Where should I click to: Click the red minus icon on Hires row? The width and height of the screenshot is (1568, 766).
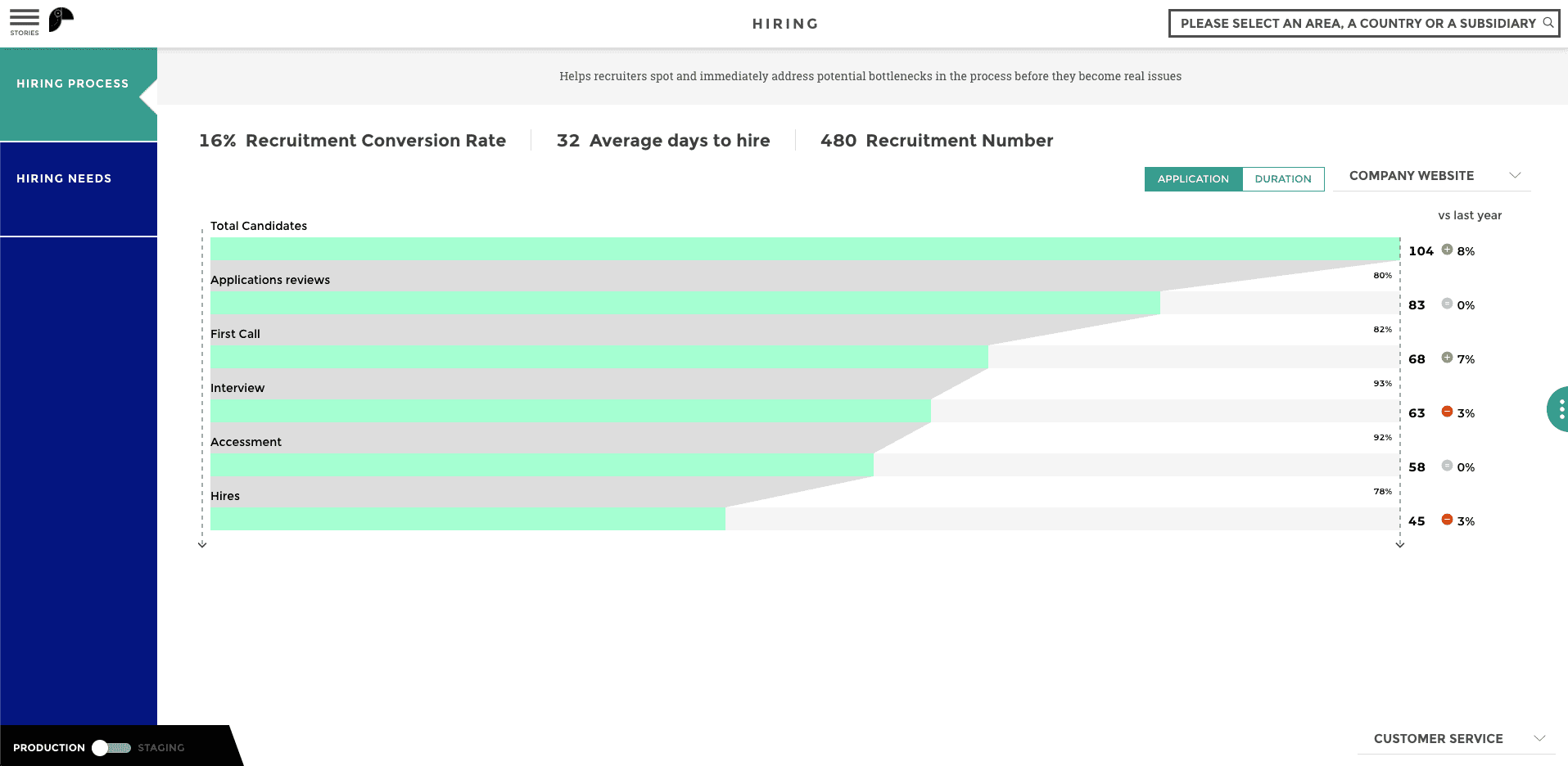pos(1447,520)
